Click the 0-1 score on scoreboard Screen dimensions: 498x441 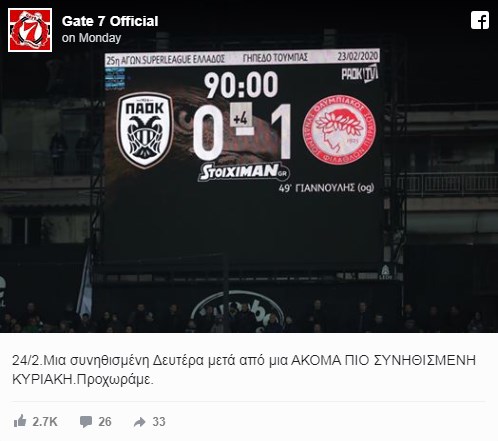click(x=242, y=132)
